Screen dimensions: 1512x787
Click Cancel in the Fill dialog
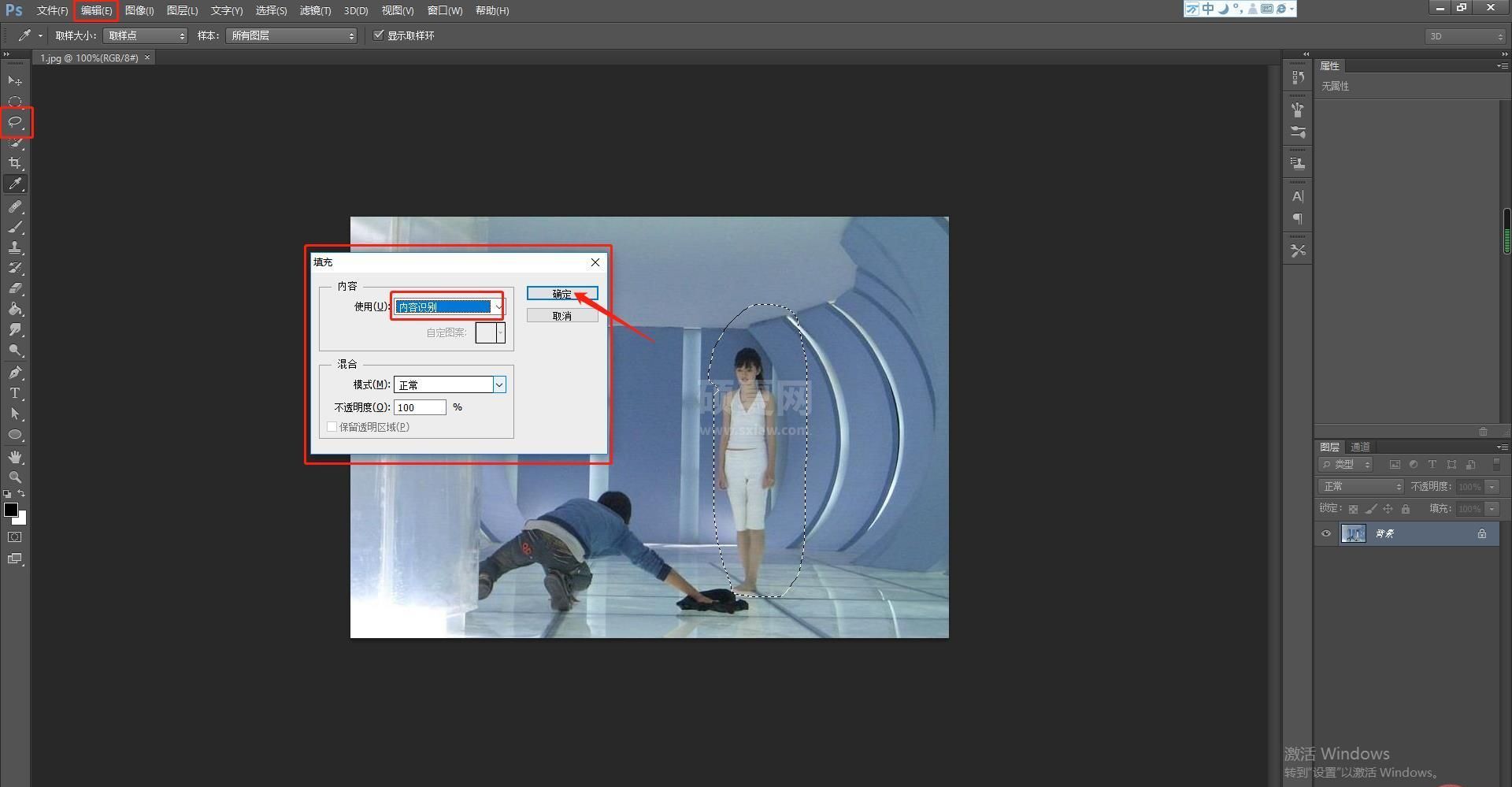(562, 315)
